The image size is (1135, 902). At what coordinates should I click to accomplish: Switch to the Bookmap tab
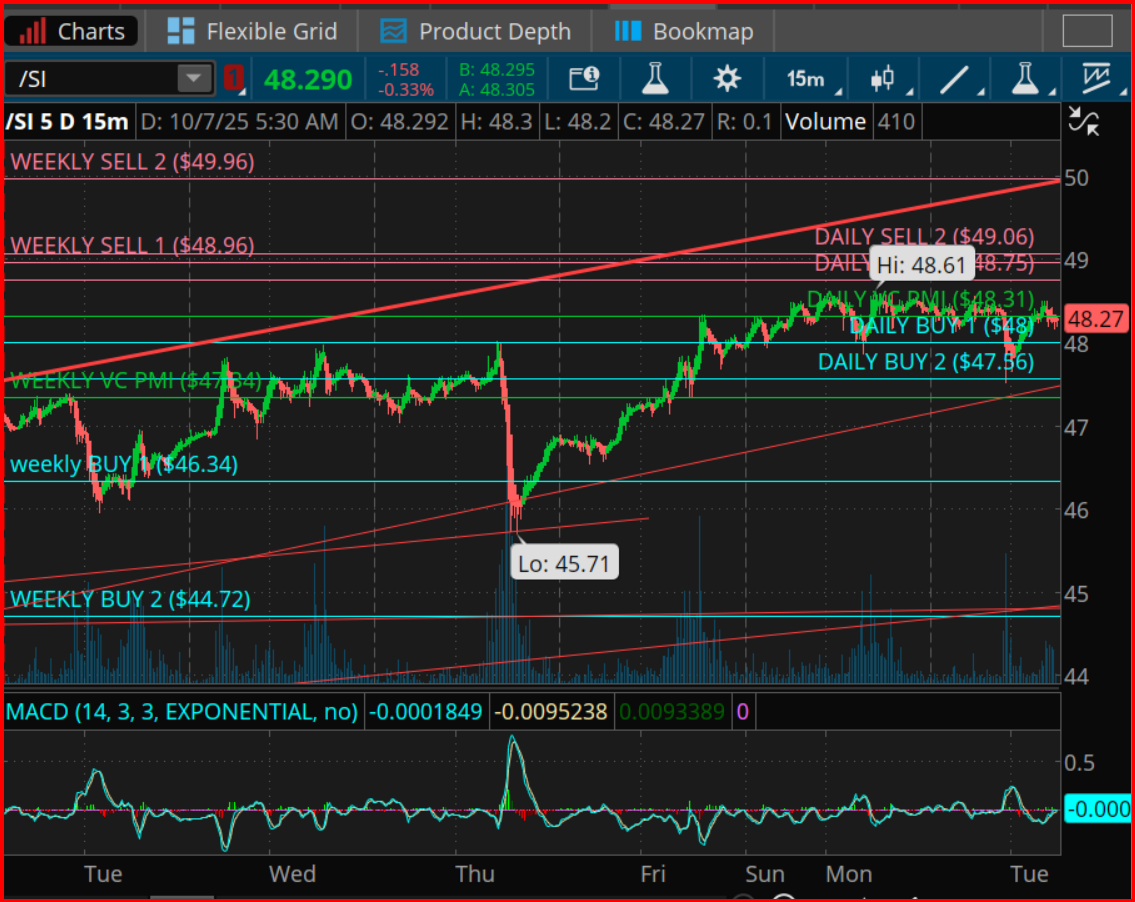pos(684,31)
